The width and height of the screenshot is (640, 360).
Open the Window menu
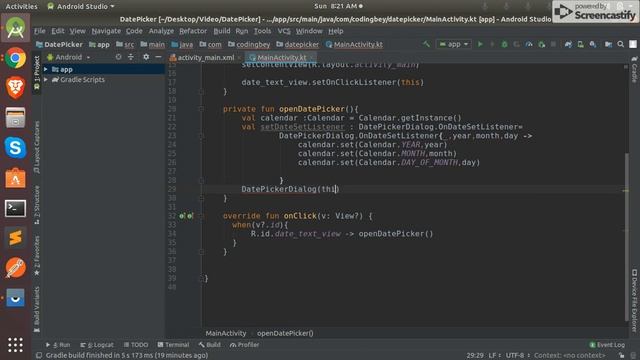coord(309,31)
